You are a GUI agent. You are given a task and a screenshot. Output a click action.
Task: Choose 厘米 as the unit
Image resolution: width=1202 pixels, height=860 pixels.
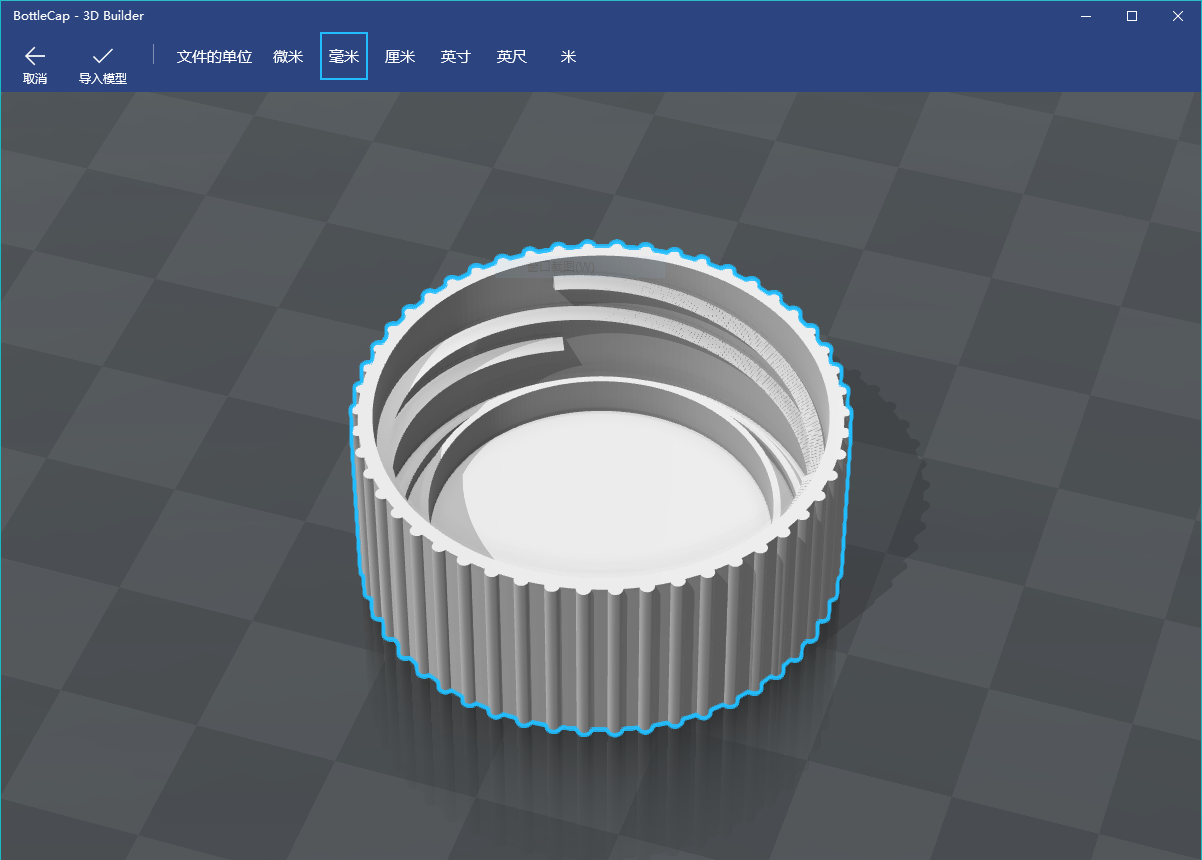400,57
